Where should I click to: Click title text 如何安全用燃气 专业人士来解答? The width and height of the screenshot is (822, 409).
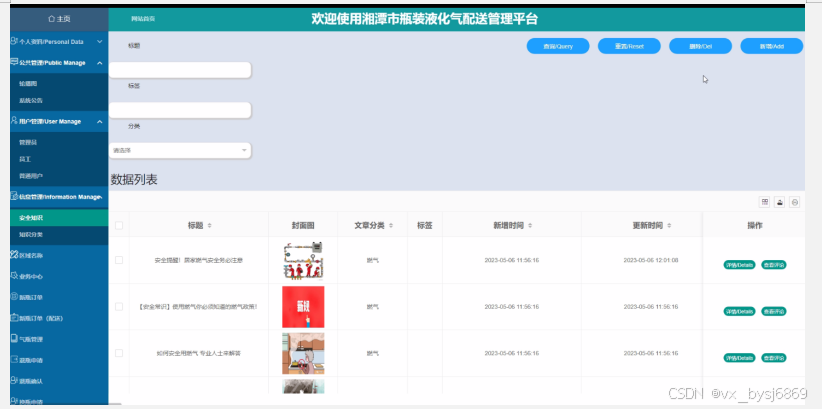click(198, 353)
